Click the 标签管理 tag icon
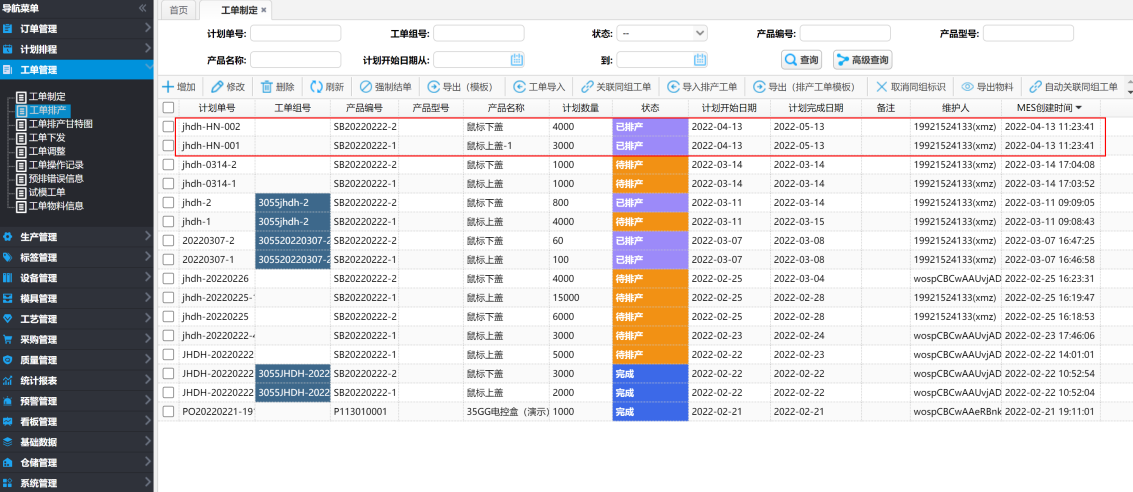Image resolution: width=1133 pixels, height=492 pixels. [8, 257]
